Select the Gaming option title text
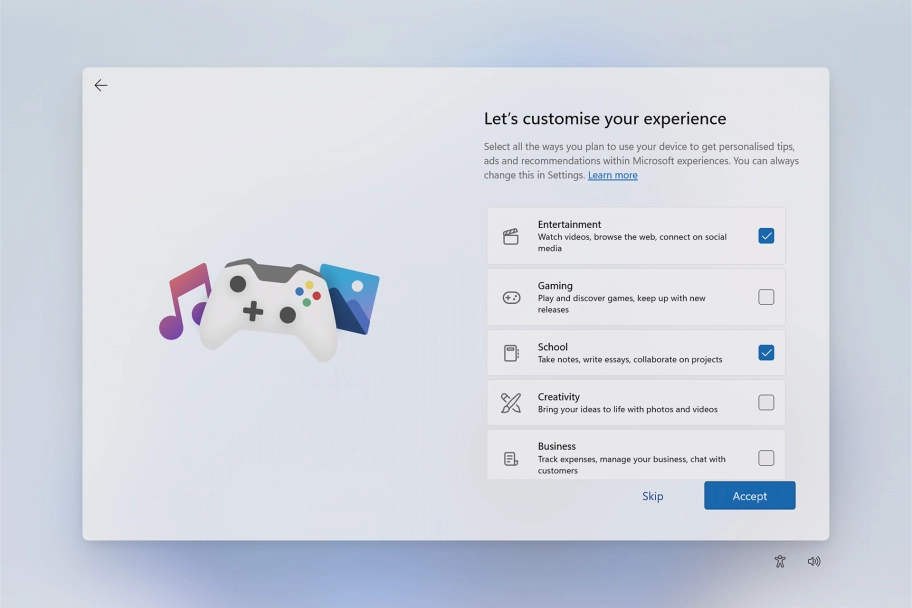The width and height of the screenshot is (912, 608). click(555, 286)
